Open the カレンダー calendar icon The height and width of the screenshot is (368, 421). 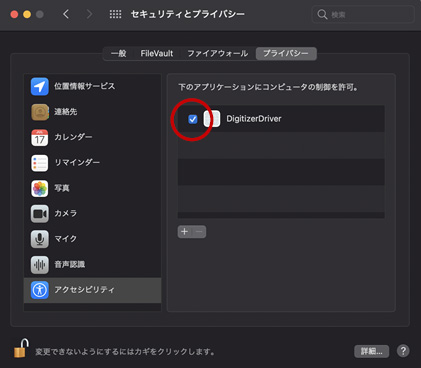pyautogui.click(x=40, y=137)
